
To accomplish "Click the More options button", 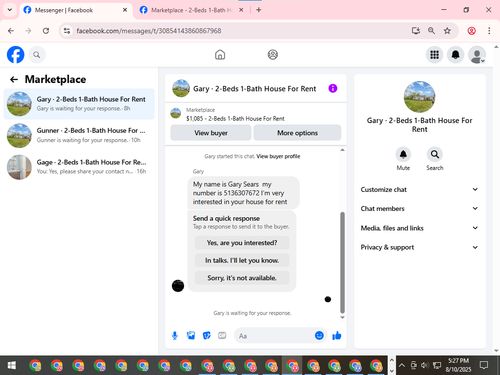I will (297, 133).
